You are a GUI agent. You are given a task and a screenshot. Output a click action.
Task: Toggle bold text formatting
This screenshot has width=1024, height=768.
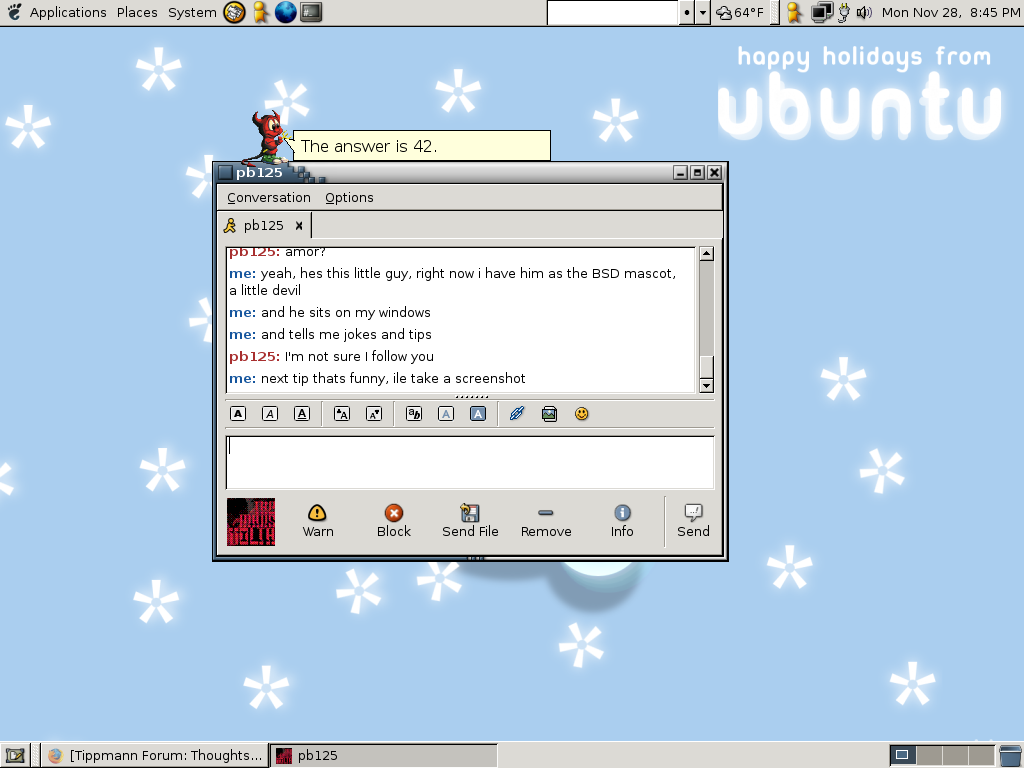(238, 414)
